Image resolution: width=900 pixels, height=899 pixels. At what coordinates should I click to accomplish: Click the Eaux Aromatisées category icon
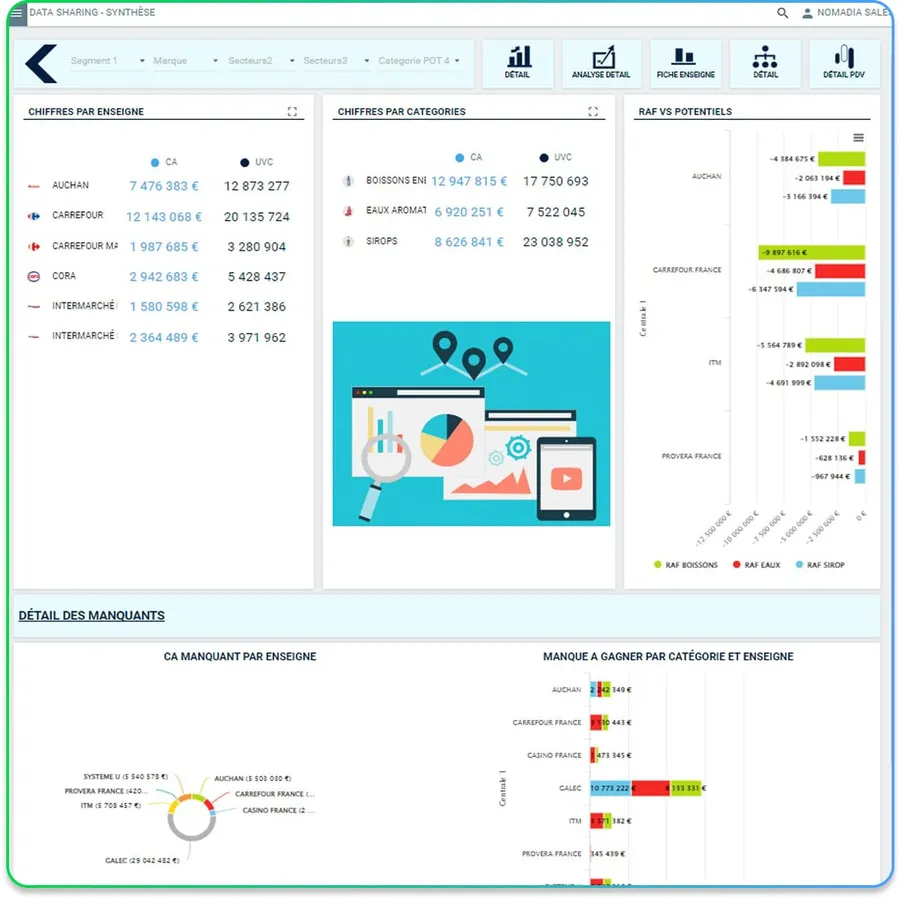click(348, 211)
